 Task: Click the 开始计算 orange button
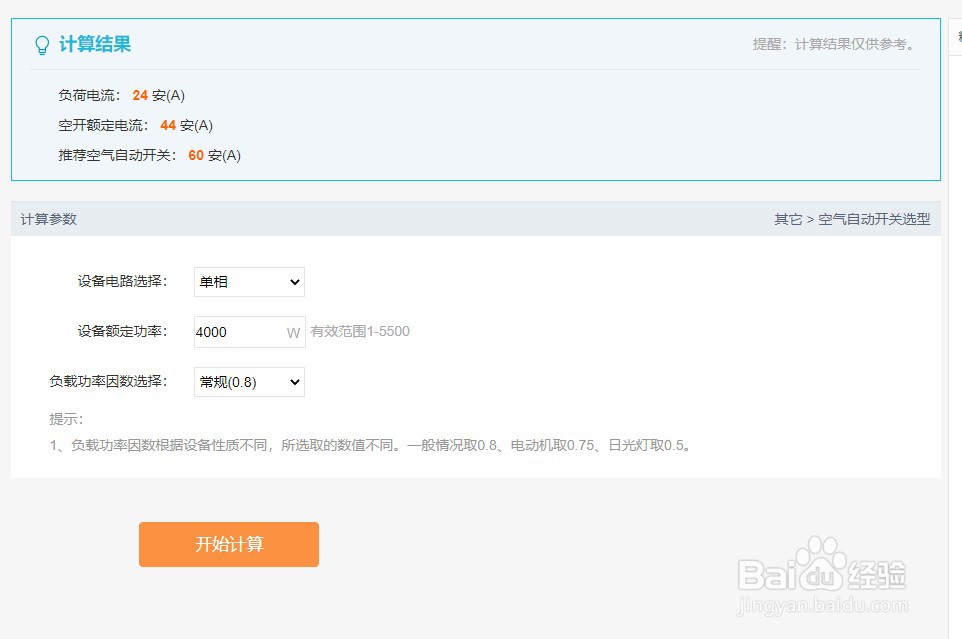(x=228, y=544)
